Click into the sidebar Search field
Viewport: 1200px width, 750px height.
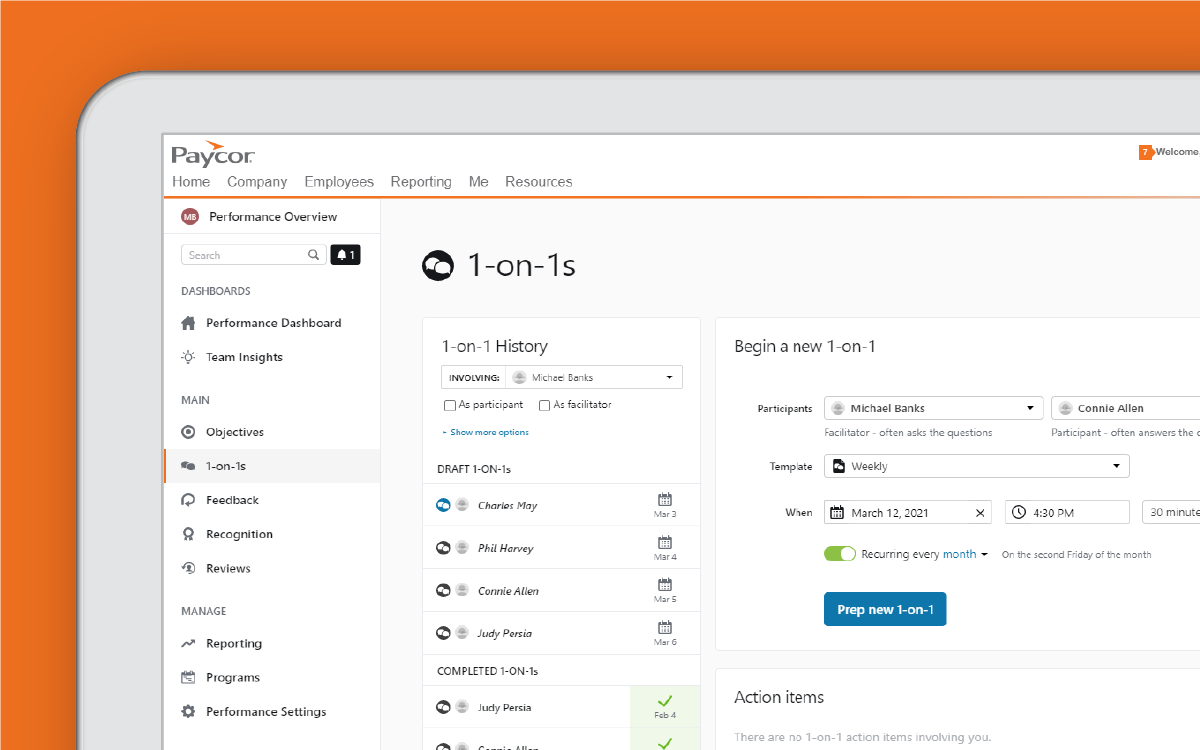point(254,255)
